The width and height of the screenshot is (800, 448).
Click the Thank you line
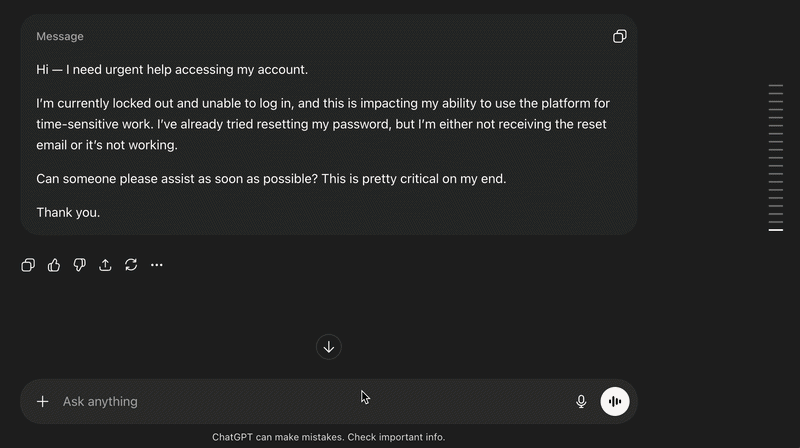pos(68,212)
